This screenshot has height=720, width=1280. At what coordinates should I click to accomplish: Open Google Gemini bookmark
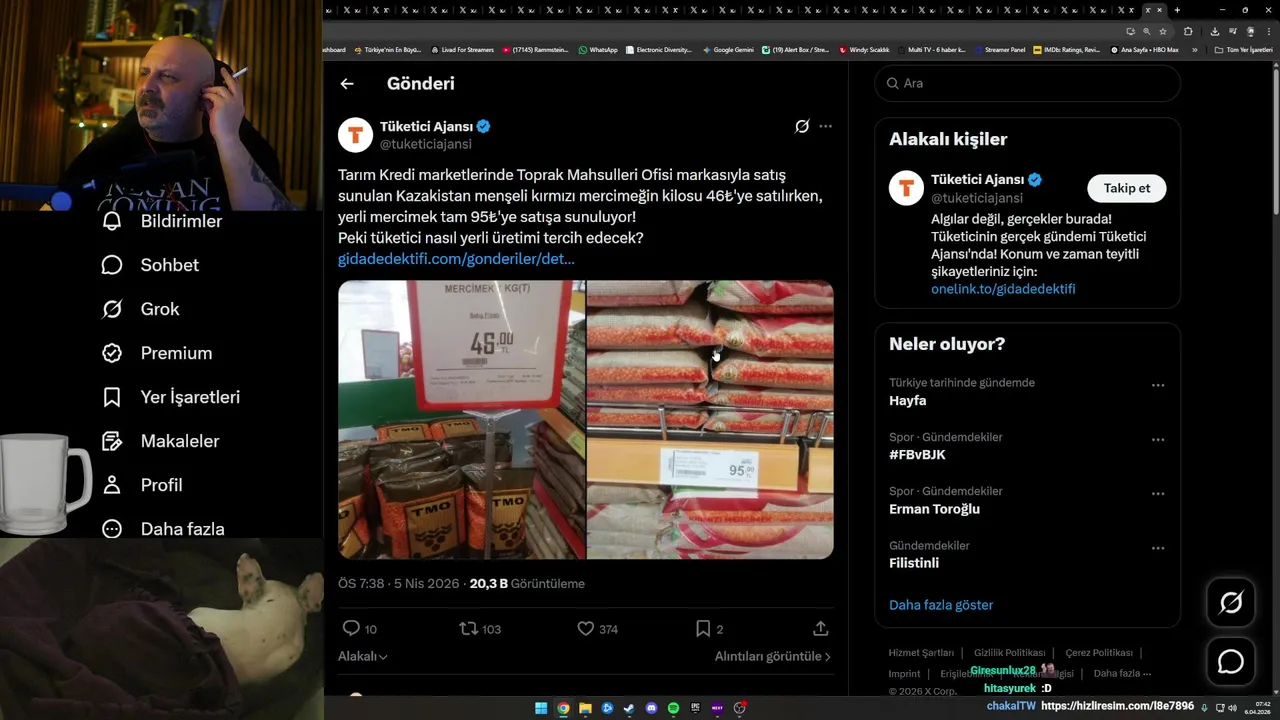tap(728, 49)
